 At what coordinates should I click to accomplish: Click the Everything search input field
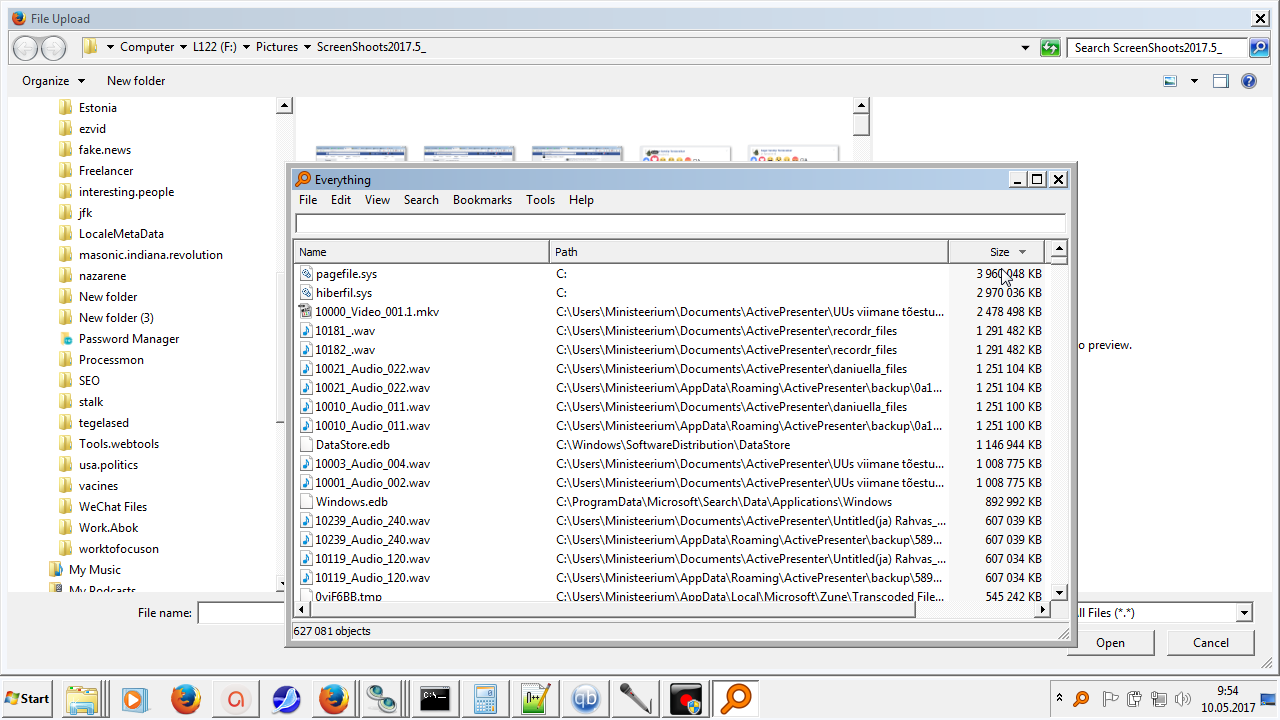[x=680, y=224]
